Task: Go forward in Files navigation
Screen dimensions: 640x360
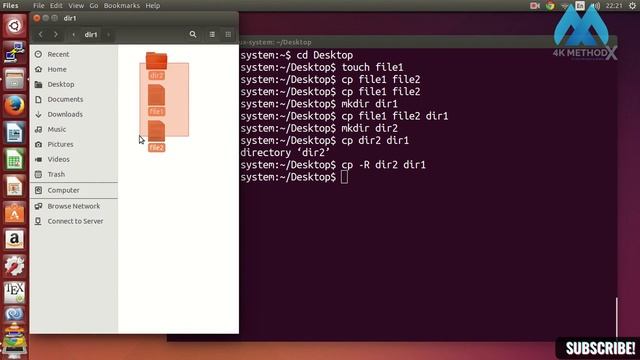Action: point(56,35)
